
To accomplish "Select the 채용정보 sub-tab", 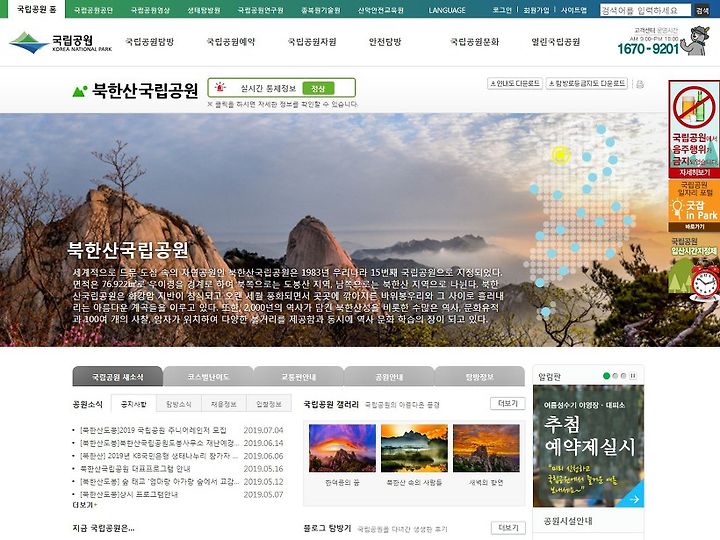I will 224,404.
